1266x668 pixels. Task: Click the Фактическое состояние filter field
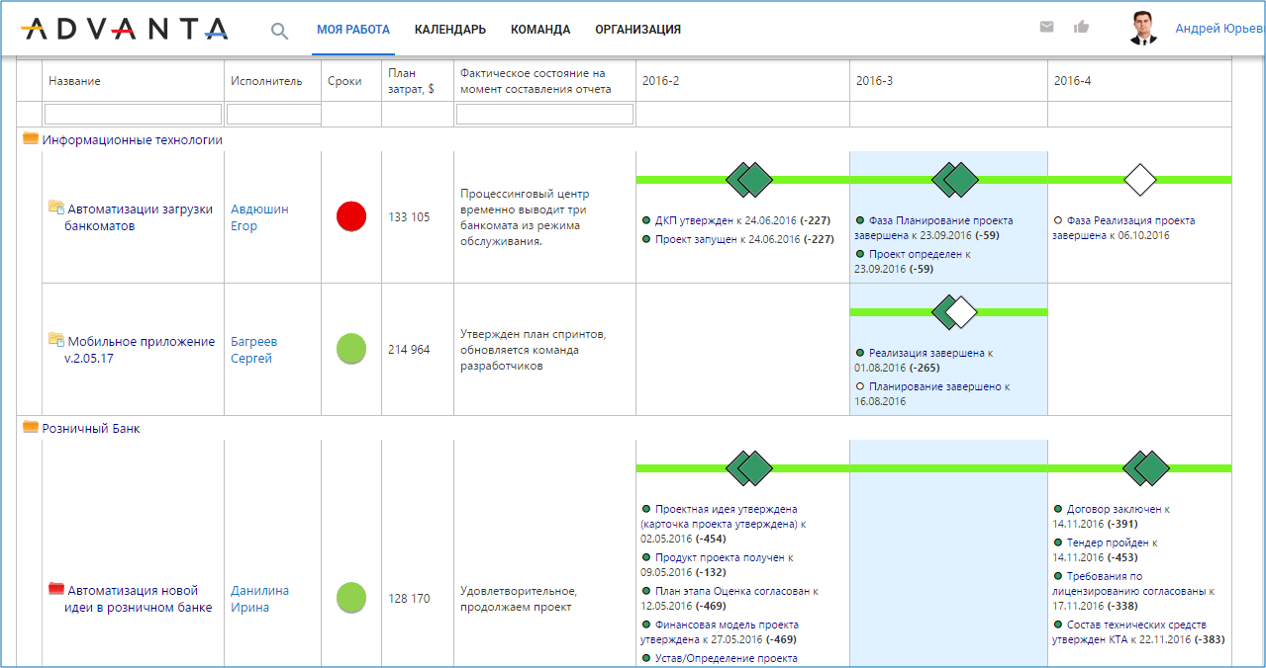tap(545, 114)
